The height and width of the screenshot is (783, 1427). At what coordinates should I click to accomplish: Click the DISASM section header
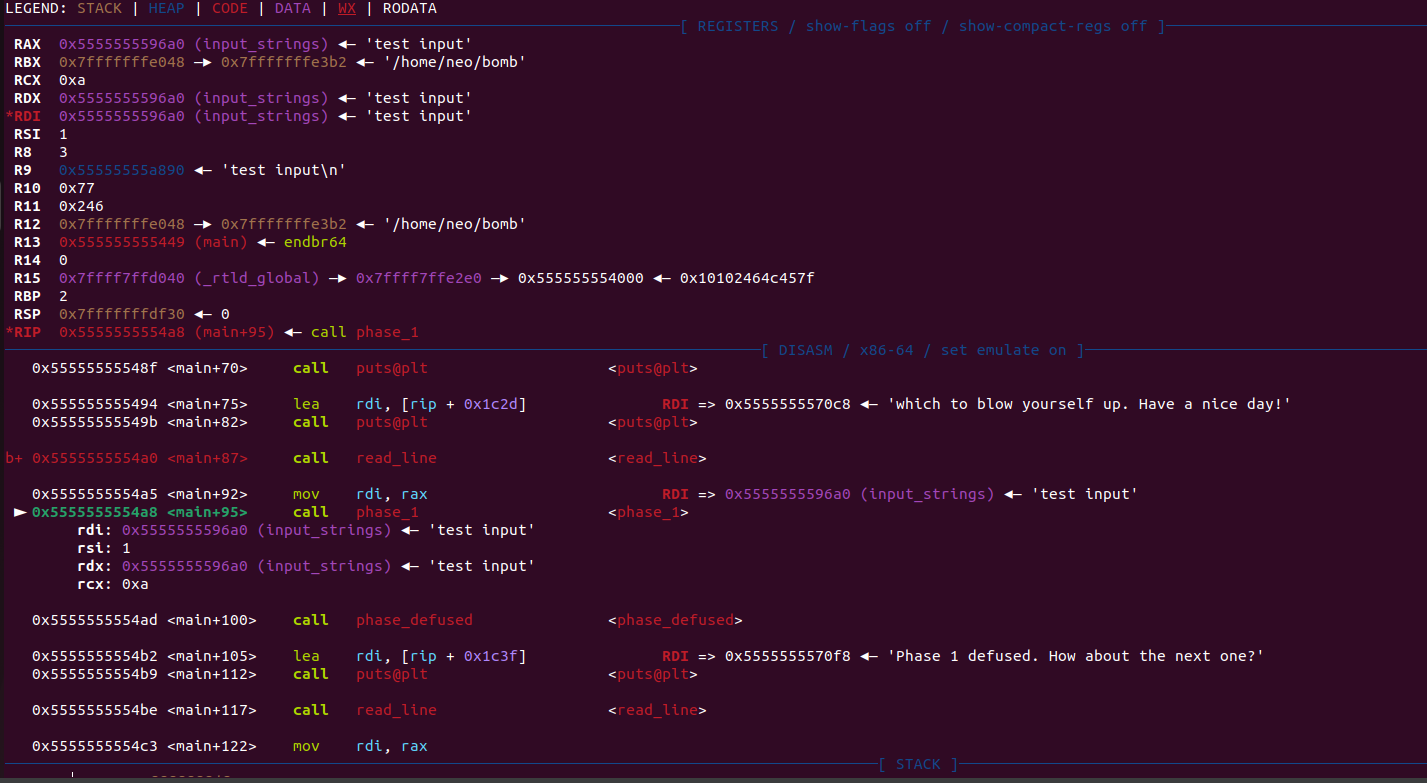coord(922,350)
